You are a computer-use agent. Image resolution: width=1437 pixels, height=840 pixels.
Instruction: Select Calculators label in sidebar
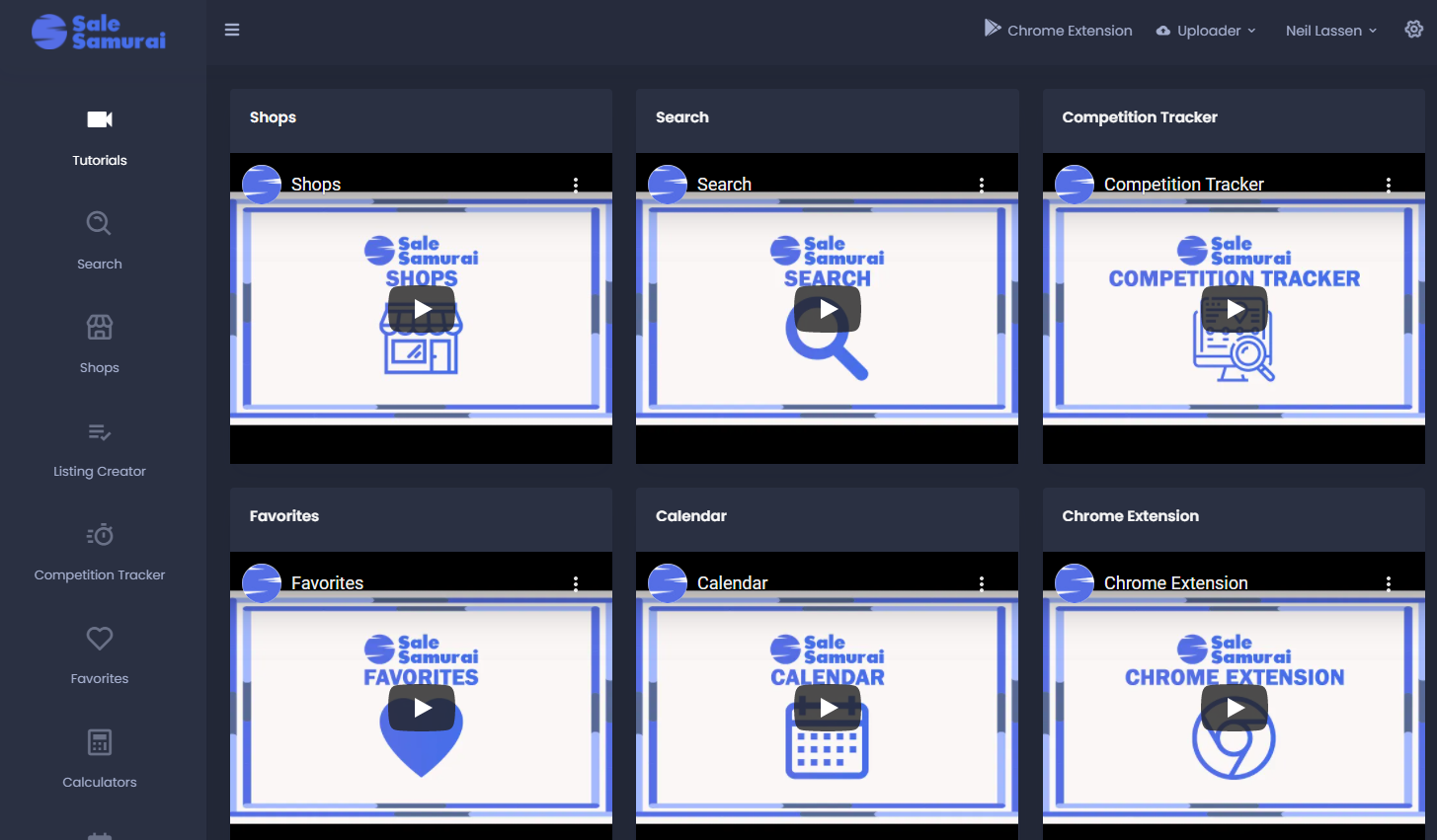tap(100, 782)
